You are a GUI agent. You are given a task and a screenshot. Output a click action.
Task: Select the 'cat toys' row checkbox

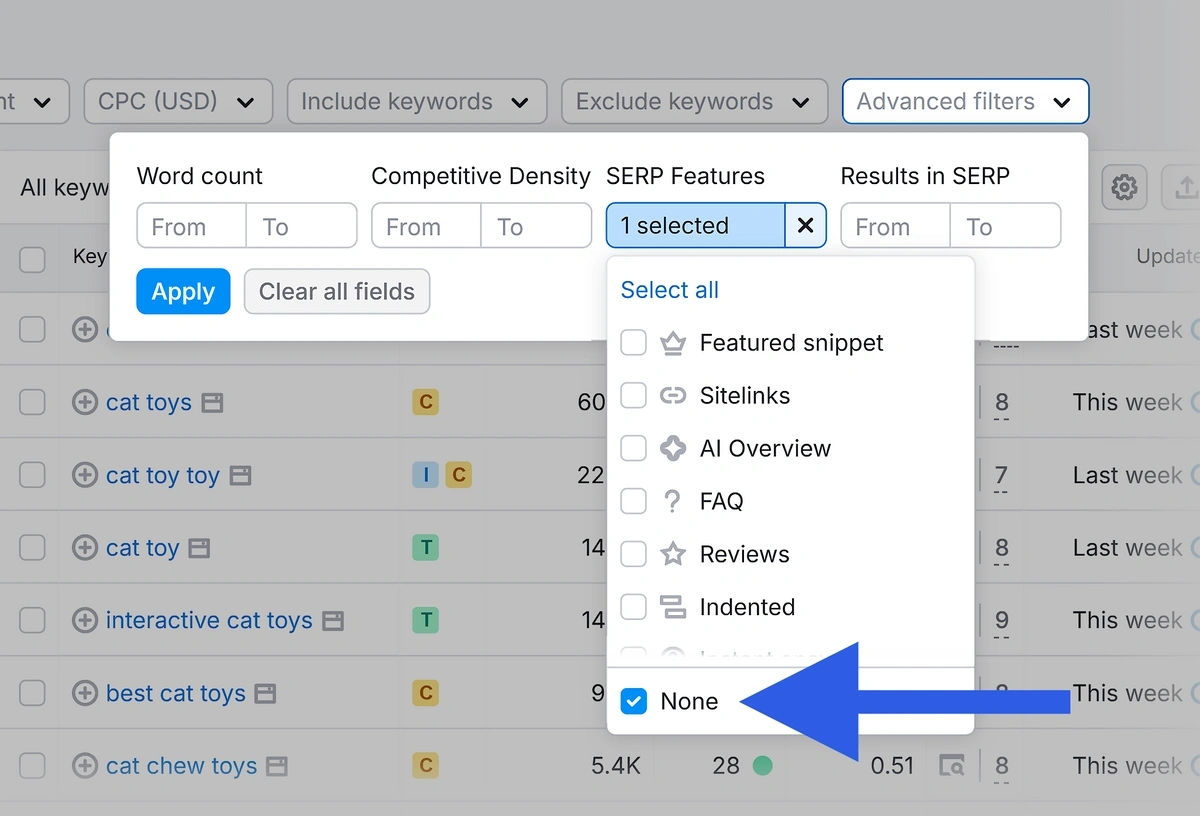[x=33, y=402]
